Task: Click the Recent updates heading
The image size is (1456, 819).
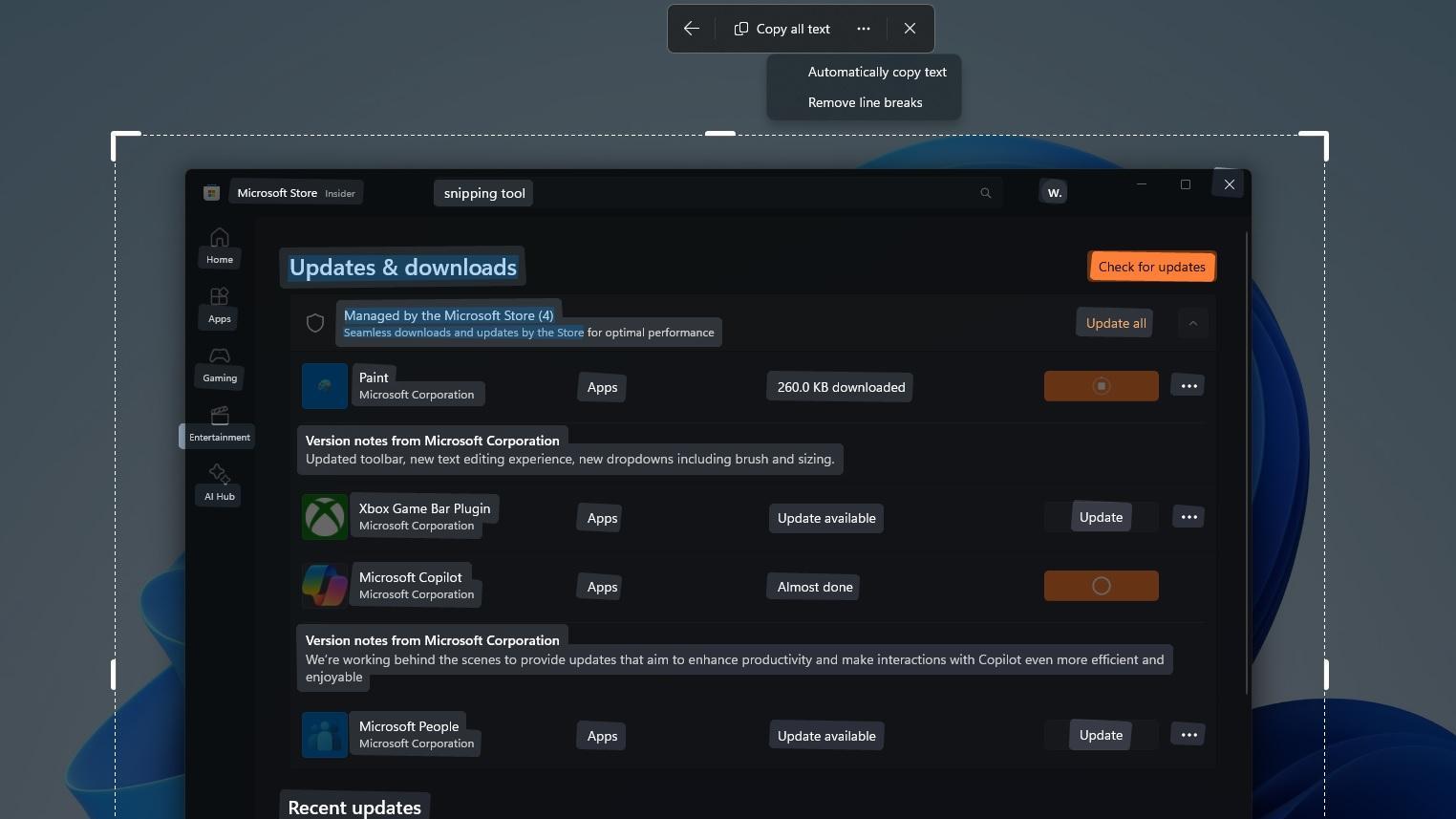Action: (x=354, y=808)
